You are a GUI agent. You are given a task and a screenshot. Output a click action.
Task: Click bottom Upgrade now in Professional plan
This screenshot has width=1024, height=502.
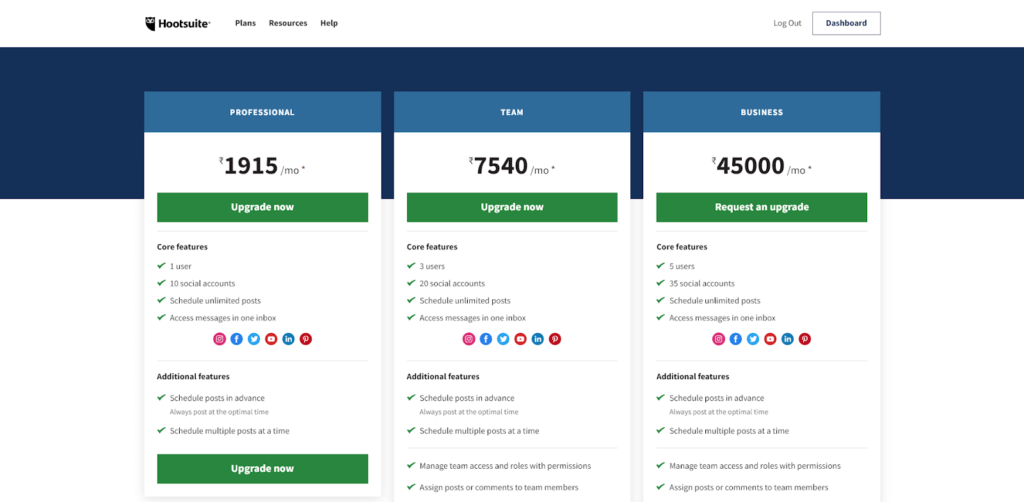(263, 469)
